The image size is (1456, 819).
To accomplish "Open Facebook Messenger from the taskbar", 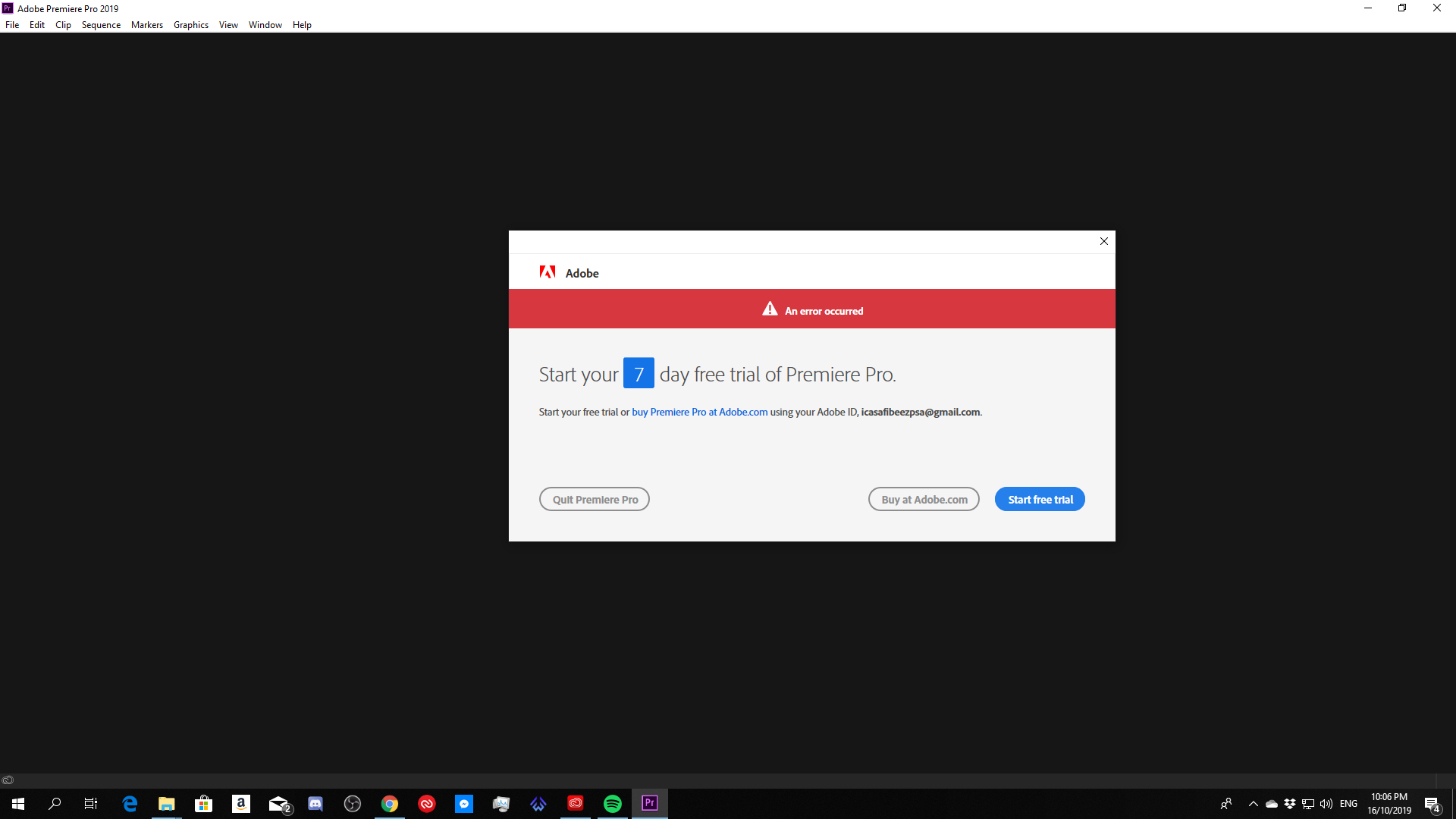I will pyautogui.click(x=463, y=804).
